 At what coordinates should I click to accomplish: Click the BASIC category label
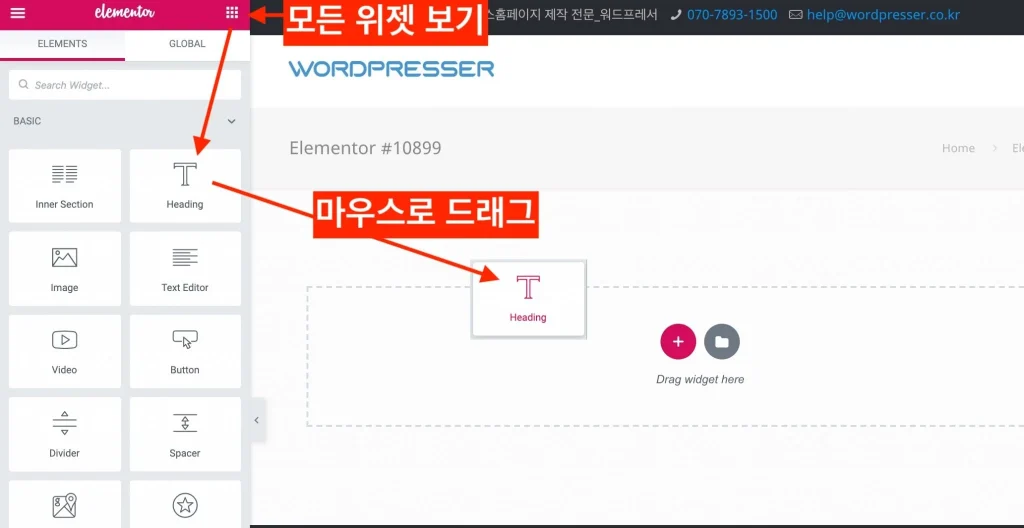(27, 122)
